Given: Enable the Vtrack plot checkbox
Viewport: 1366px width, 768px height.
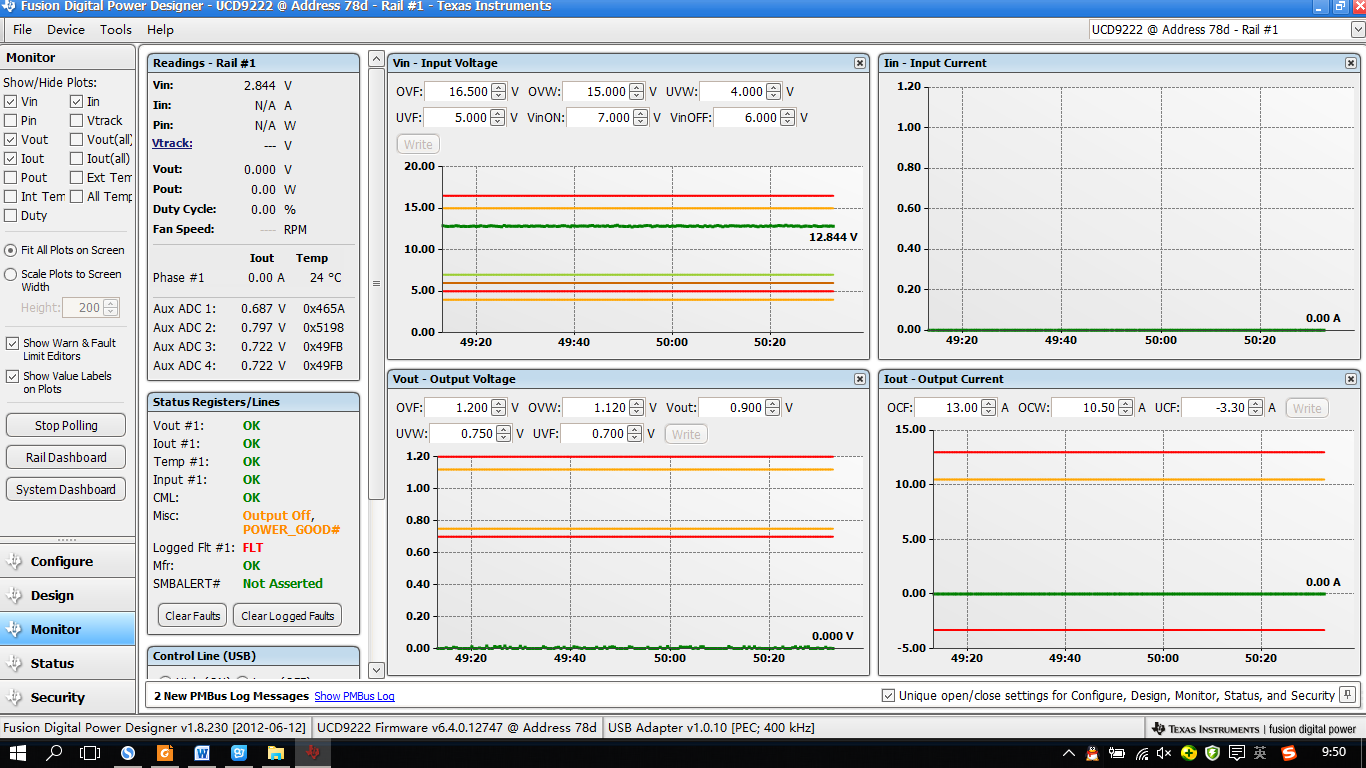Looking at the screenshot, I should 76,121.
